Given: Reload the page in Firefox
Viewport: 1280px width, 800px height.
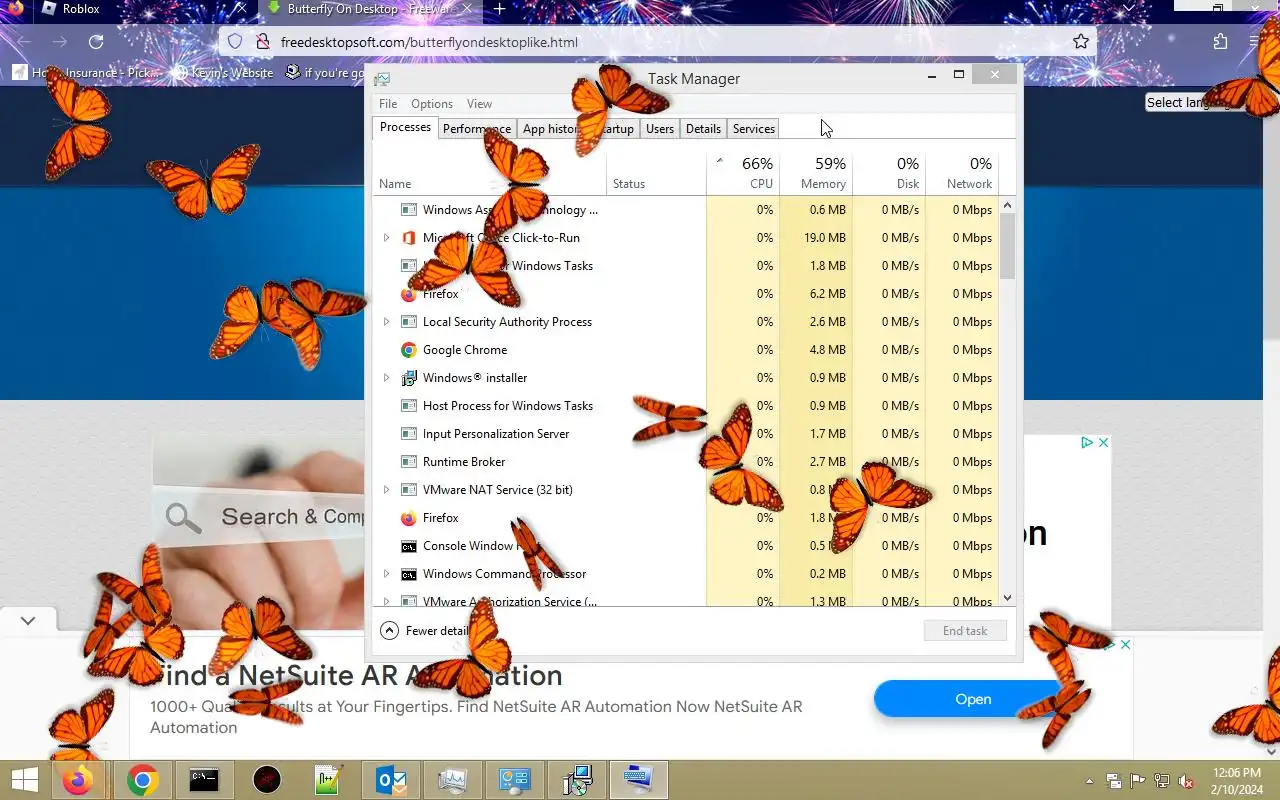Looking at the screenshot, I should pyautogui.click(x=96, y=42).
